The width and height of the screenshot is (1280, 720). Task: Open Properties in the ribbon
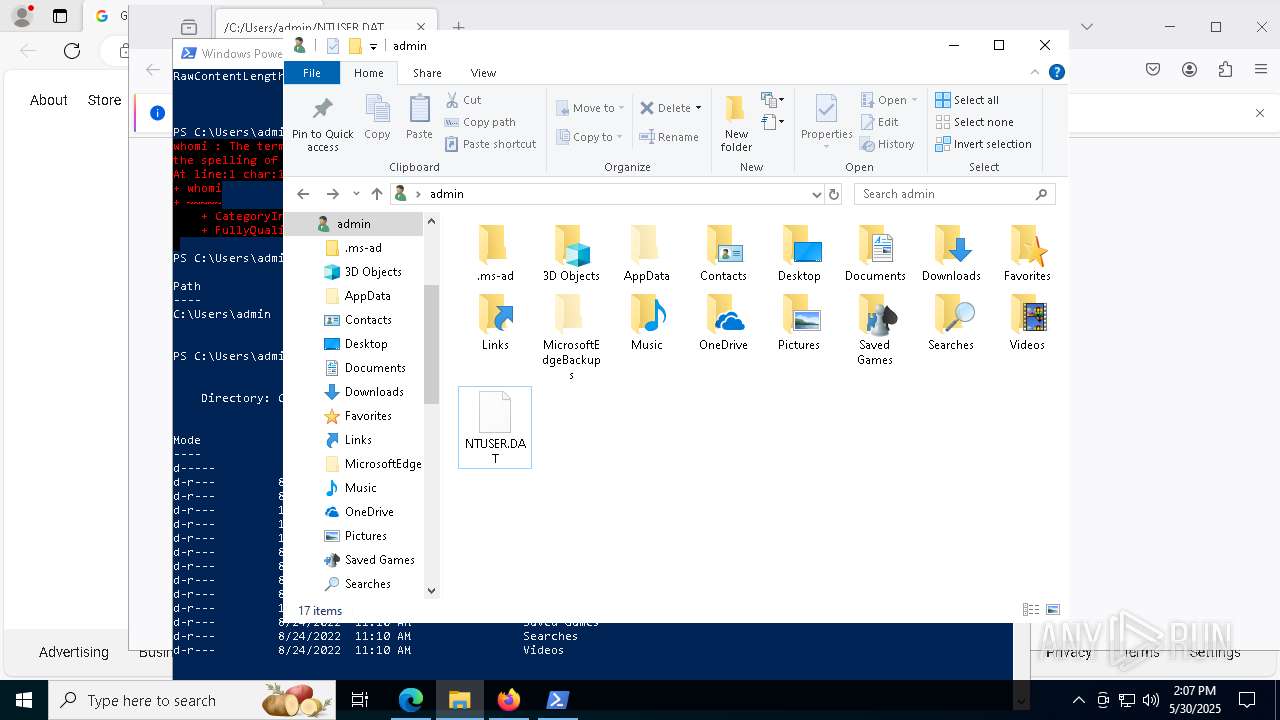827,120
